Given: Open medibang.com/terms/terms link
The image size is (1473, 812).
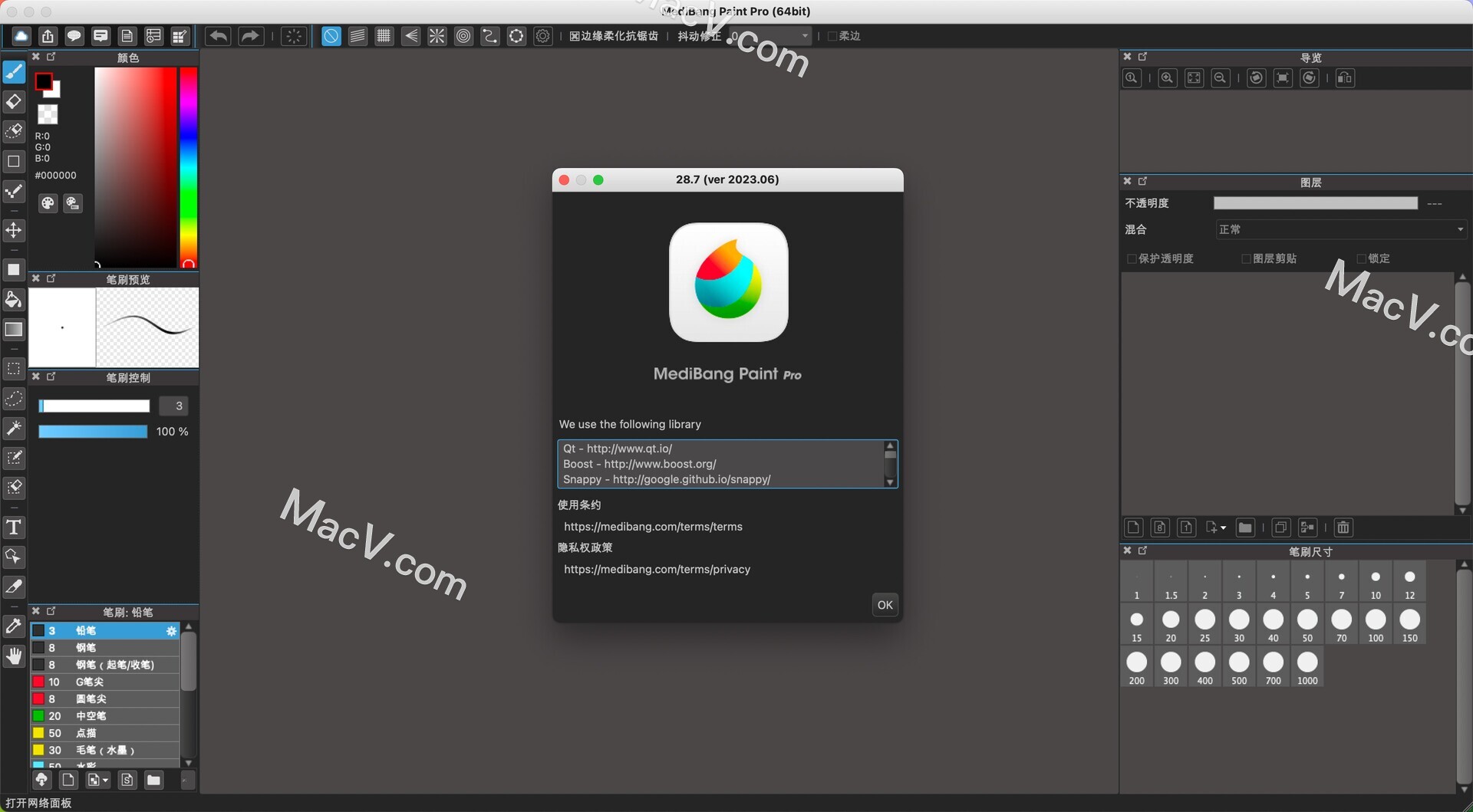Looking at the screenshot, I should coord(653,527).
